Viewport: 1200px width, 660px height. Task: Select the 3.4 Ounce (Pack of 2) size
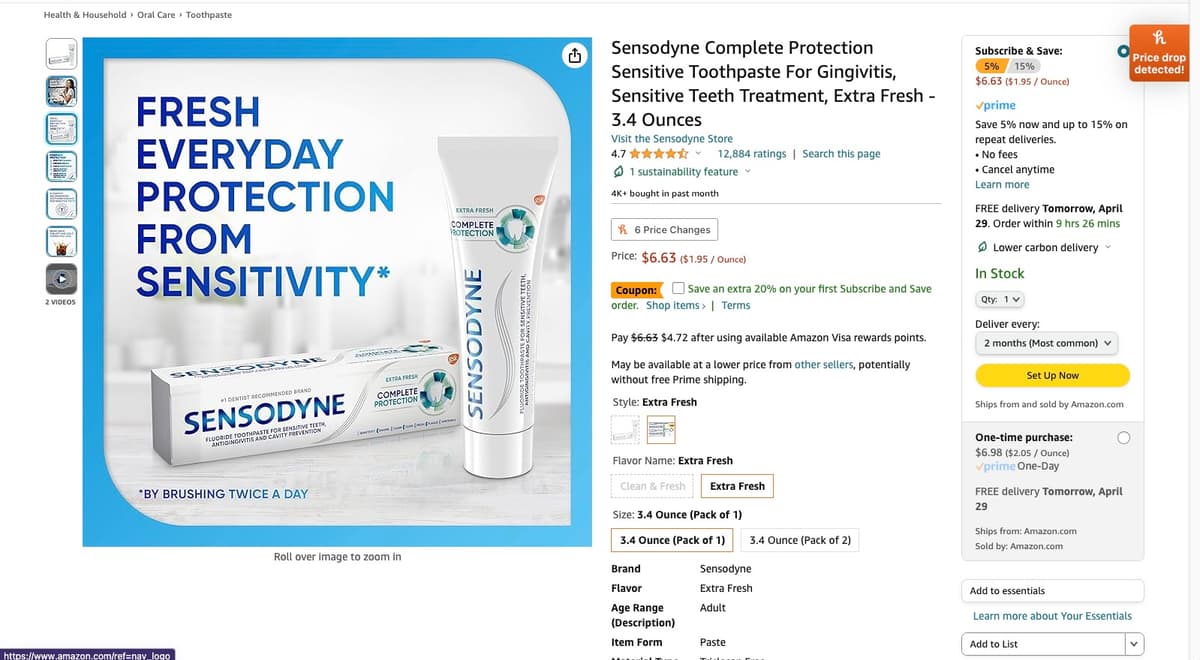point(800,540)
